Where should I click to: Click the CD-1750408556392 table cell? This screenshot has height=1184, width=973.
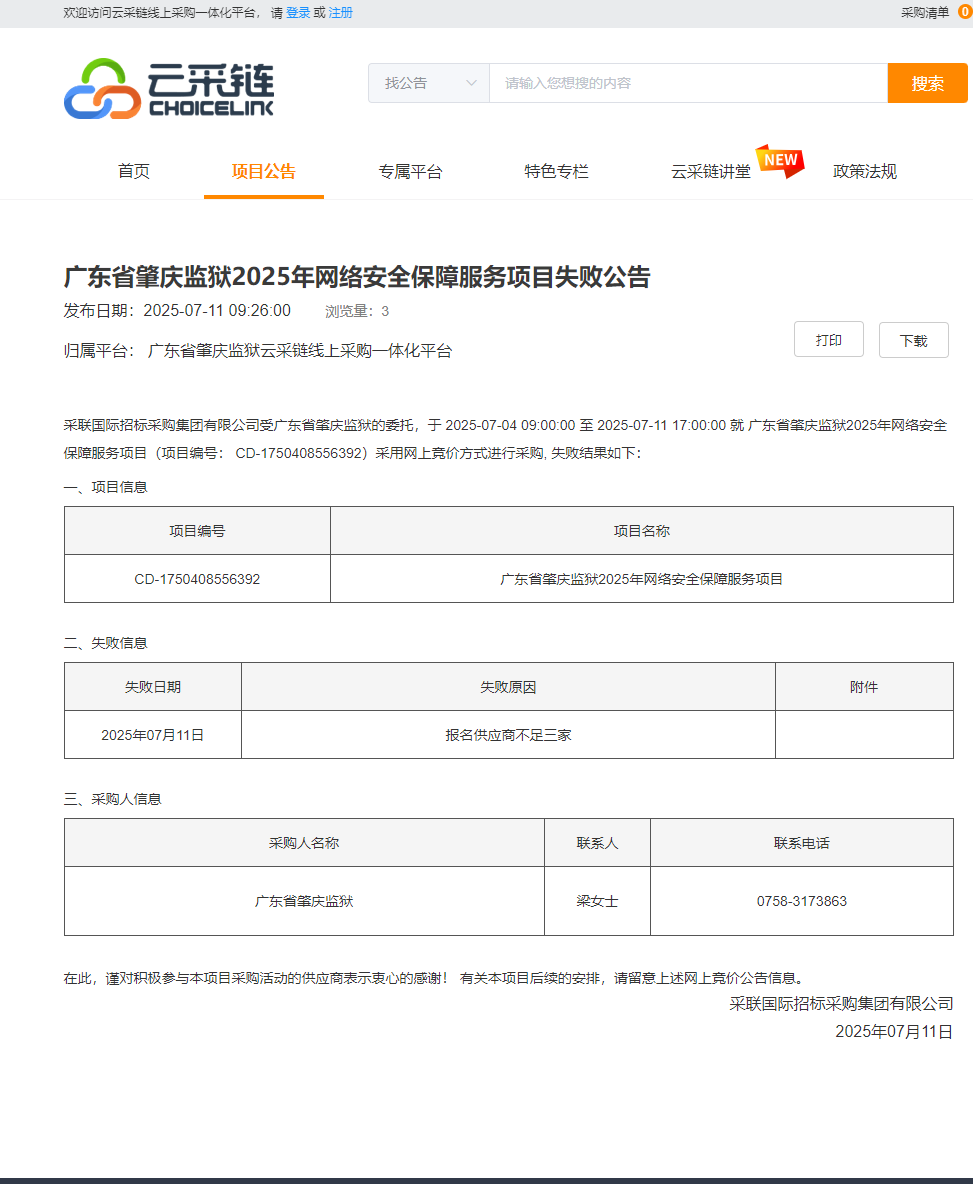point(197,579)
